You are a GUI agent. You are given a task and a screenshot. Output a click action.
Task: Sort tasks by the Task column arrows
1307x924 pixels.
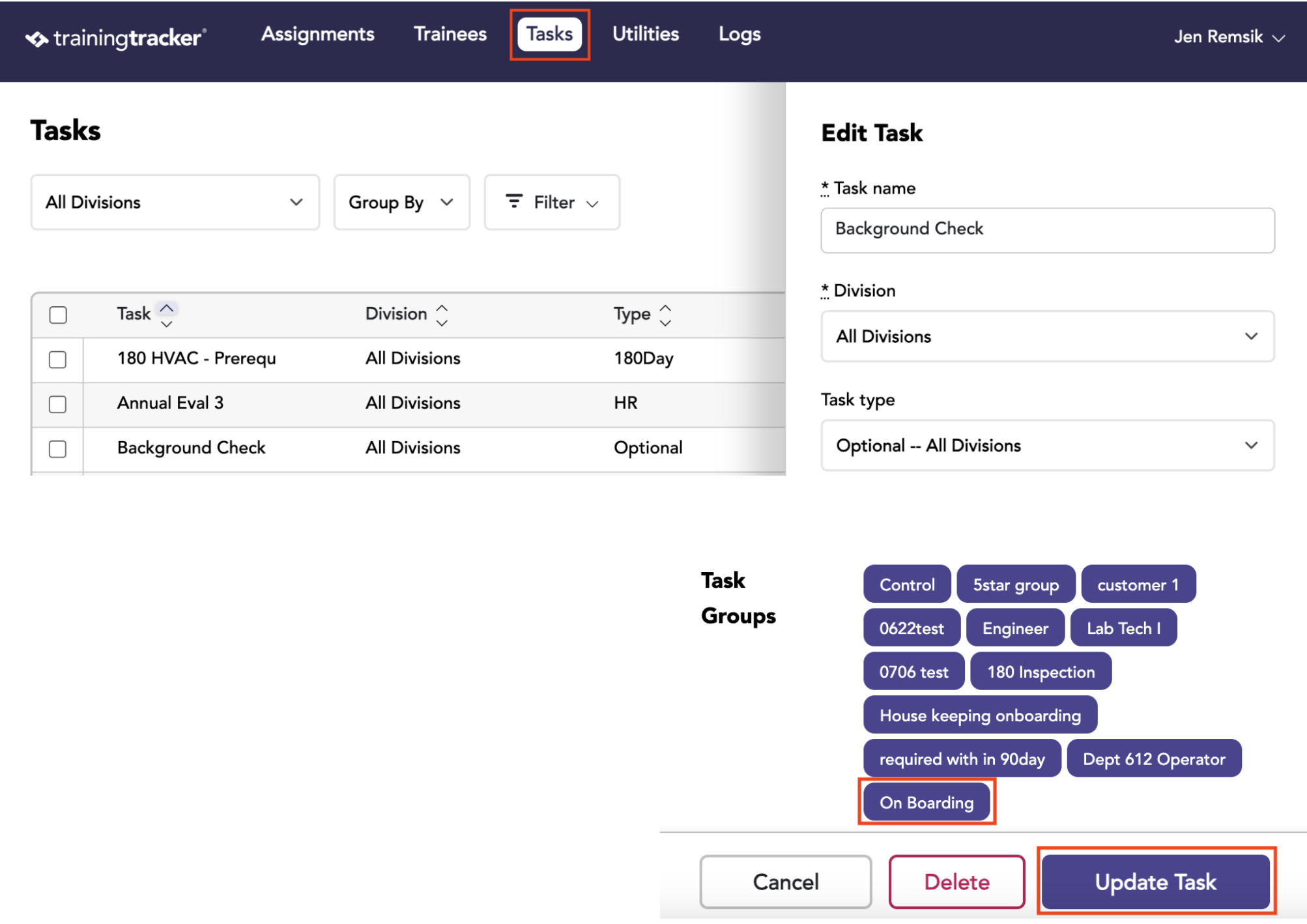(x=167, y=315)
